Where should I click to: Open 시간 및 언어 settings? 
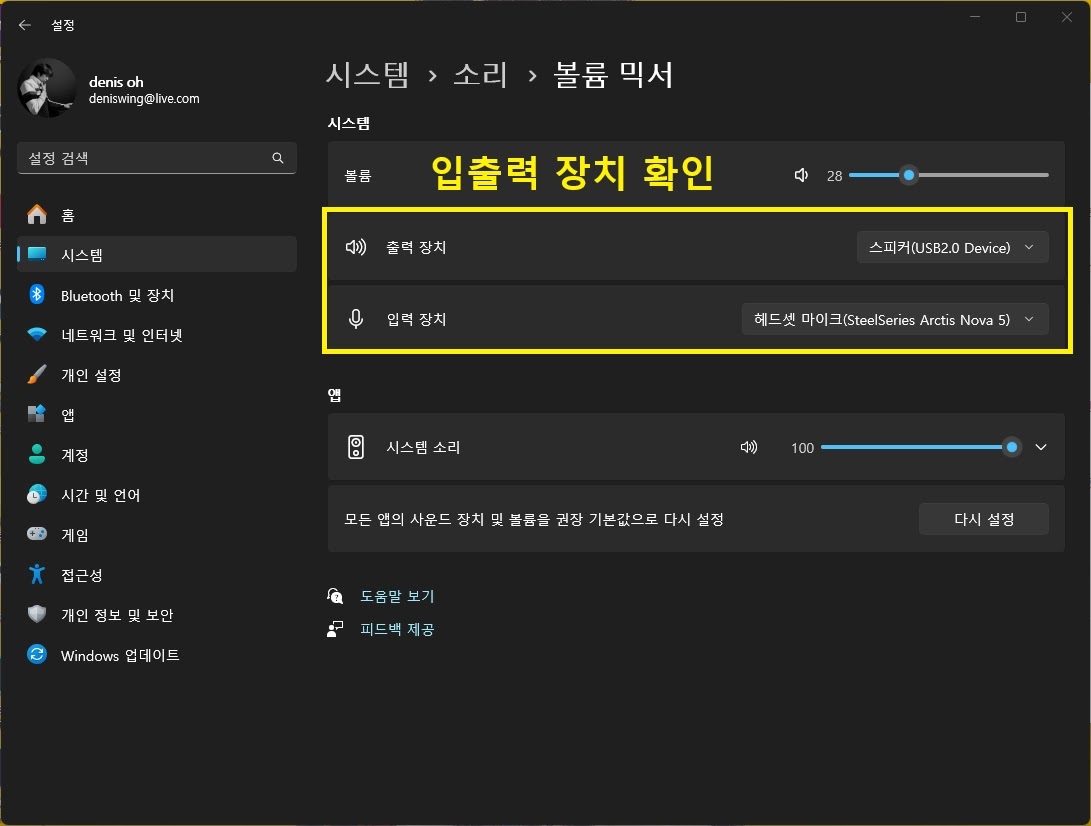[157, 495]
